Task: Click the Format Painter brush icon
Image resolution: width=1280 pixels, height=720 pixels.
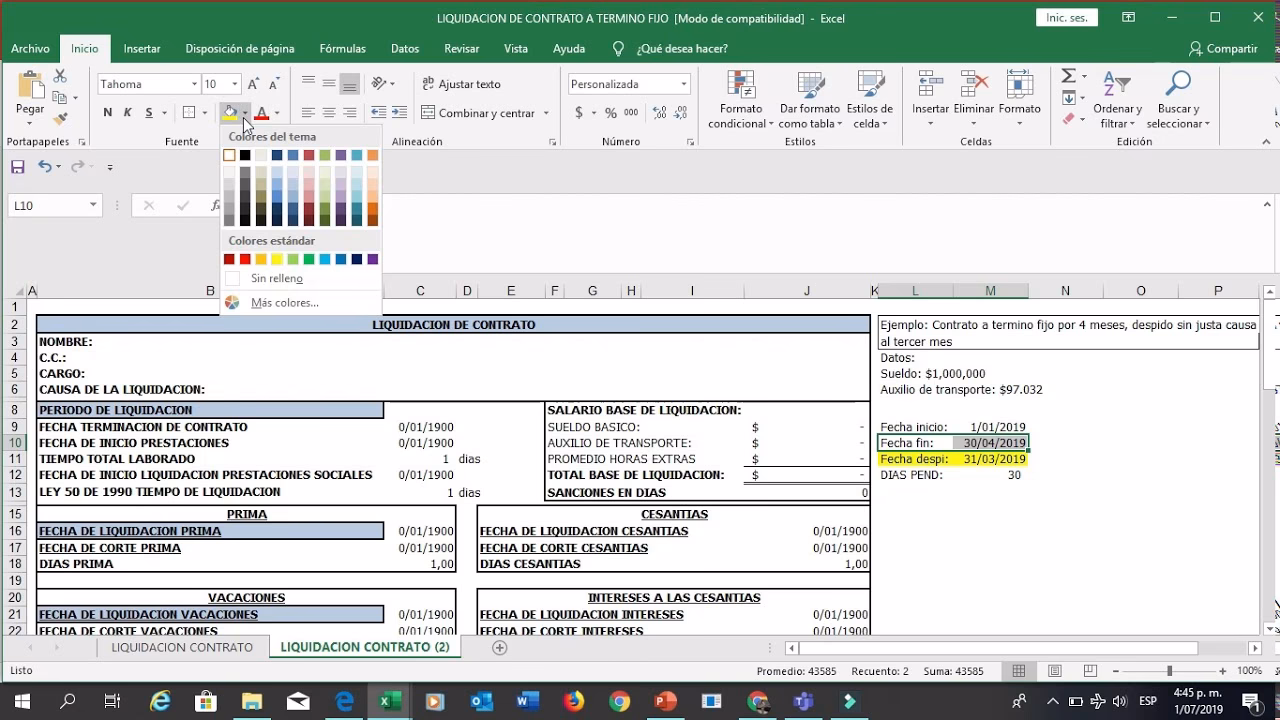Action: coord(60,120)
